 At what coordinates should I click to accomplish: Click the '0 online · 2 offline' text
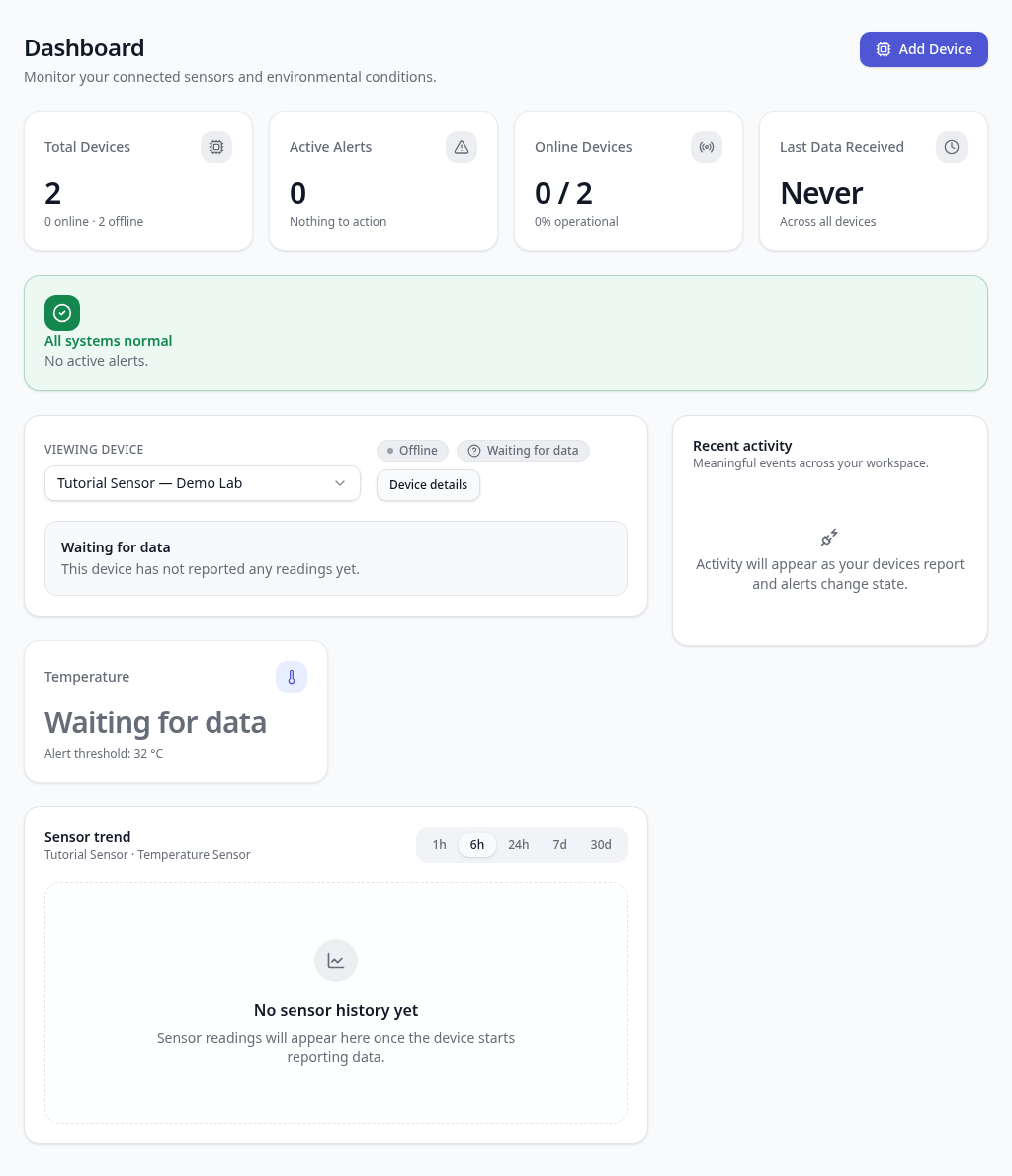pyautogui.click(x=94, y=222)
